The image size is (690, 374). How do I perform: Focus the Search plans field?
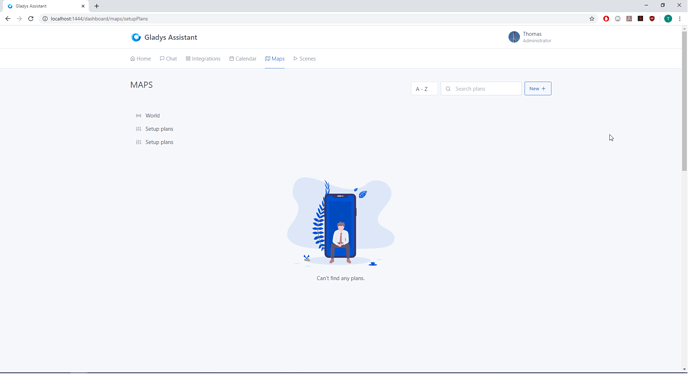[481, 88]
